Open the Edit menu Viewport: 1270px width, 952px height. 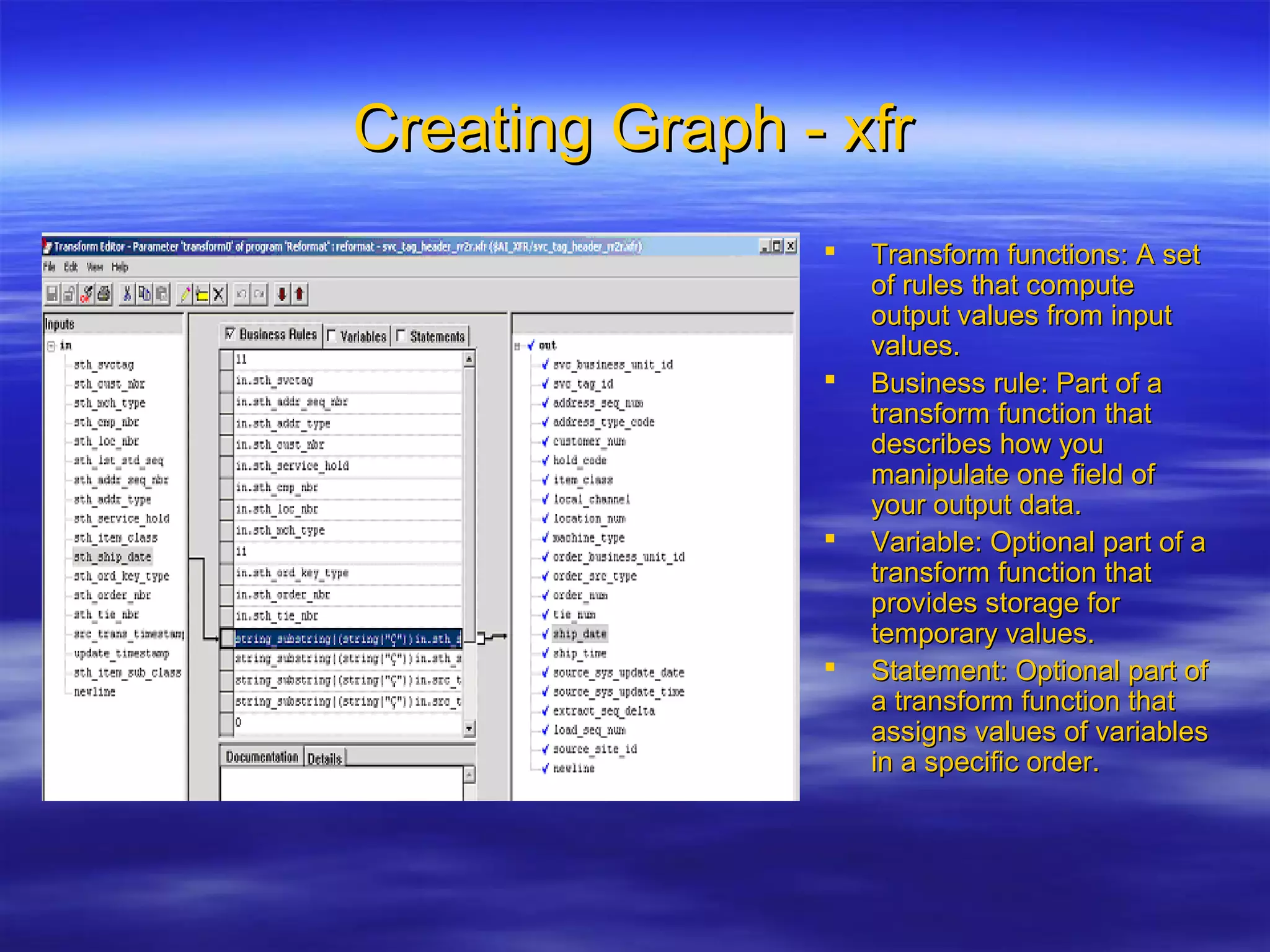(x=71, y=267)
